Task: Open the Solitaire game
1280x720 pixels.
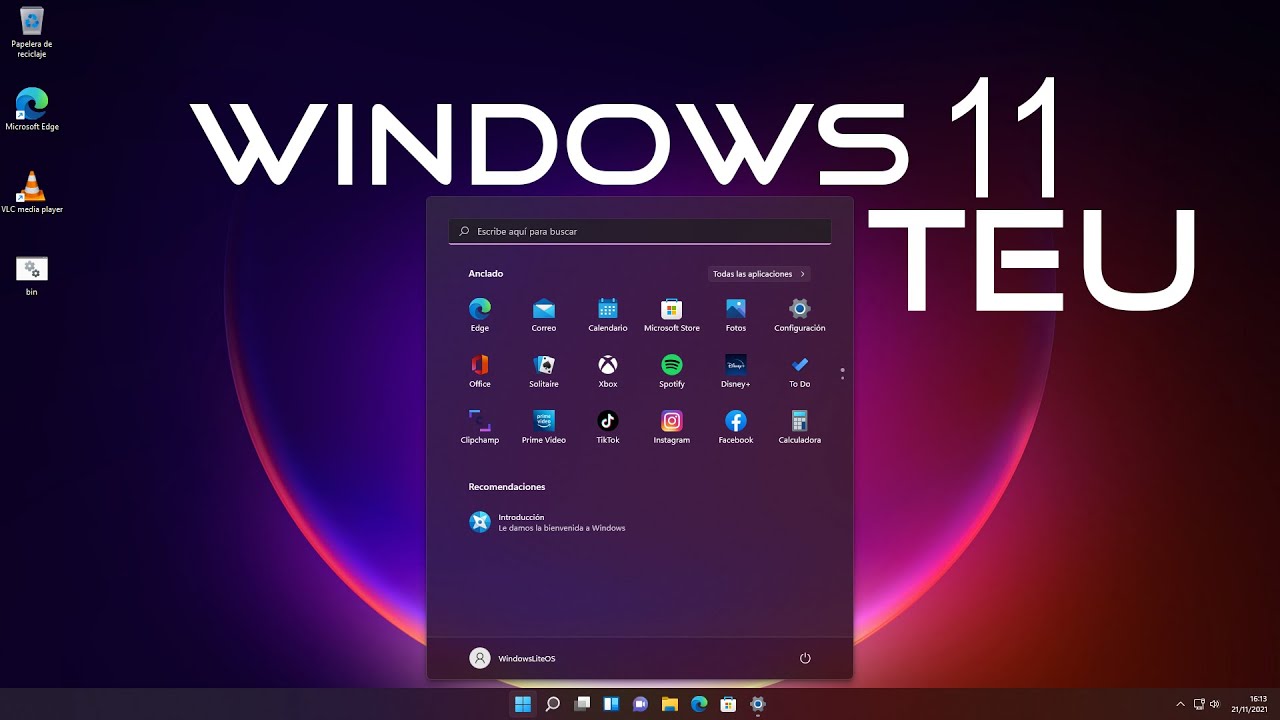Action: tap(544, 370)
